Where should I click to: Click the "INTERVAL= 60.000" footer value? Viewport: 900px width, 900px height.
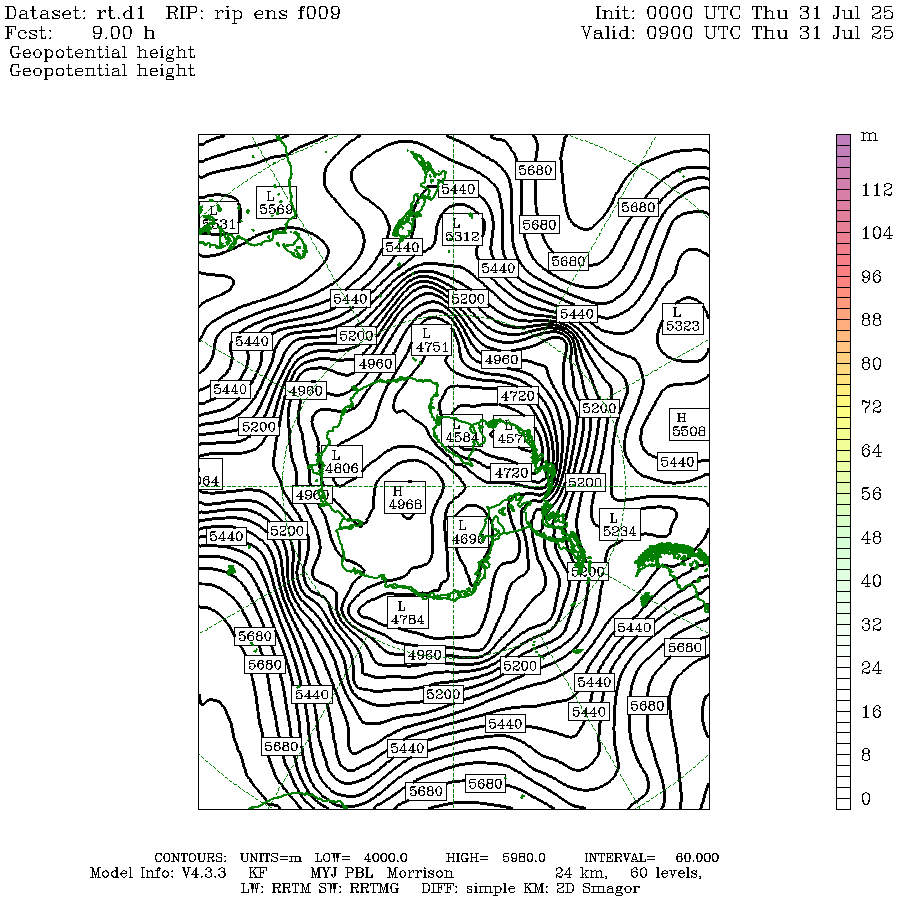651,858
